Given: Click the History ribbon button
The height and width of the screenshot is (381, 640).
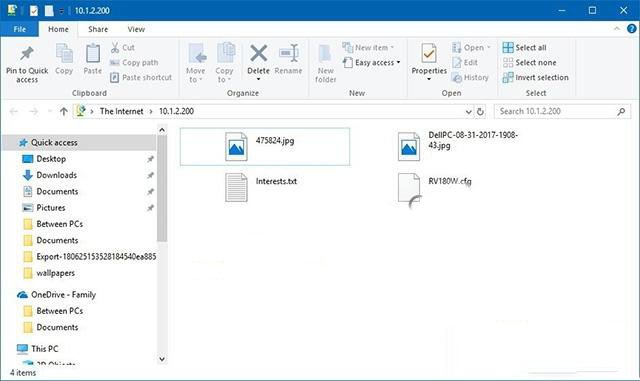Looking at the screenshot, I should pyautogui.click(x=470, y=77).
